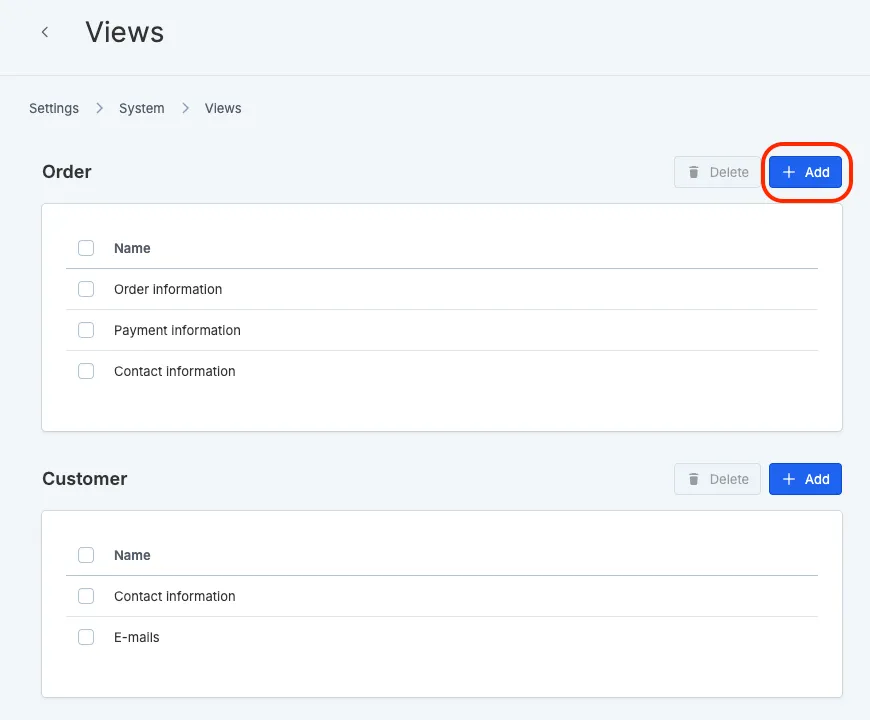The width and height of the screenshot is (870, 720).
Task: Open Contact information view under Order
Action: point(175,371)
